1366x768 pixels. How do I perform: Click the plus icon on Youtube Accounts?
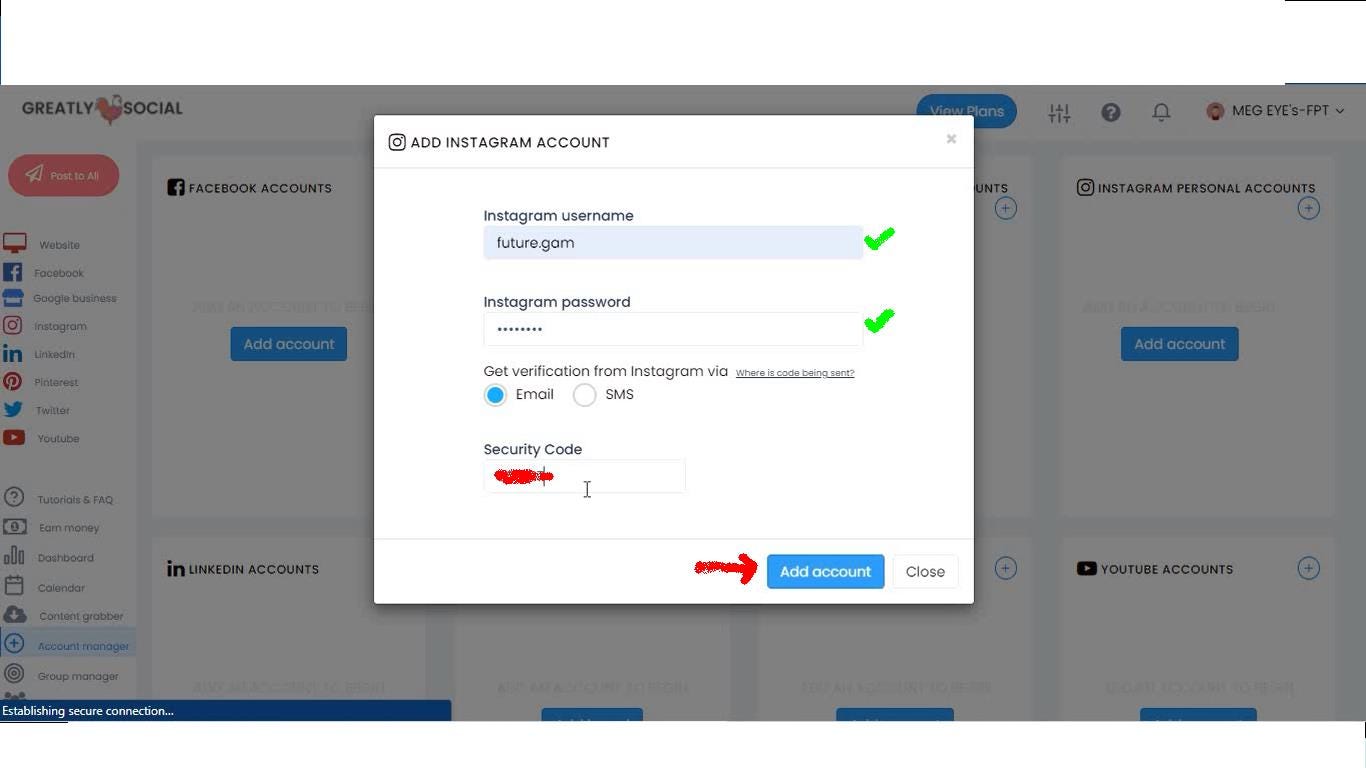tap(1308, 568)
